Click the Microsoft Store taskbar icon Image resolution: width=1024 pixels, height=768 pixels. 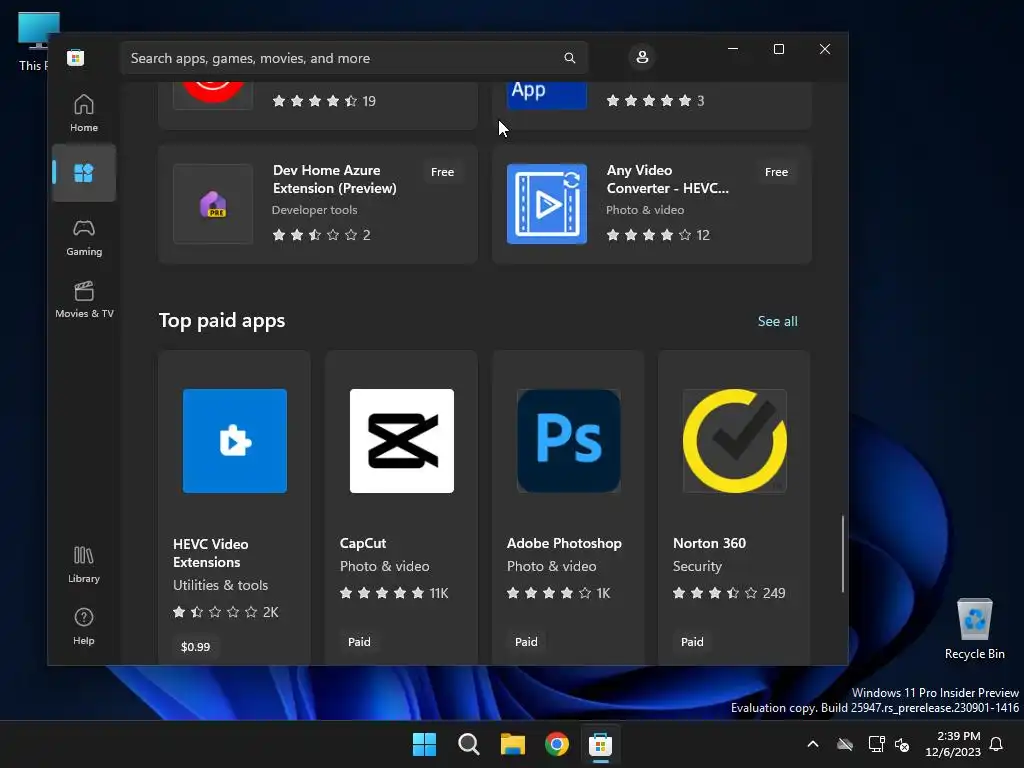[x=601, y=744]
